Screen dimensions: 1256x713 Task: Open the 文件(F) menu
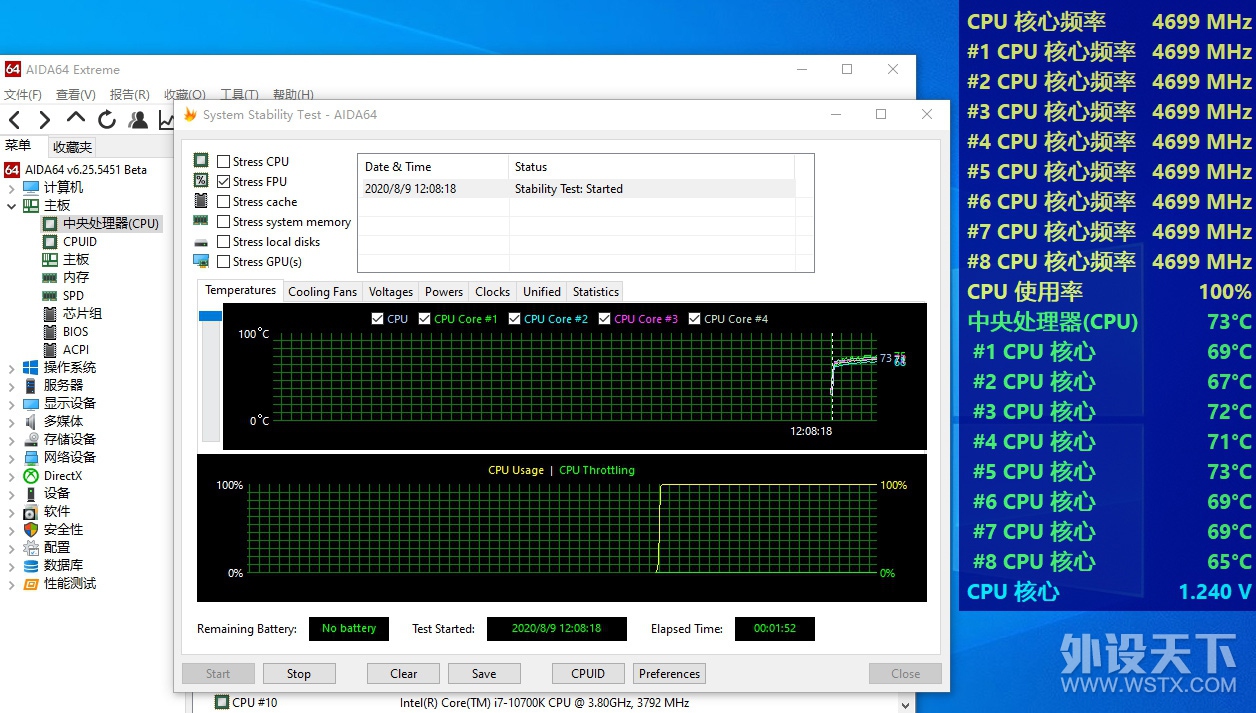23,94
